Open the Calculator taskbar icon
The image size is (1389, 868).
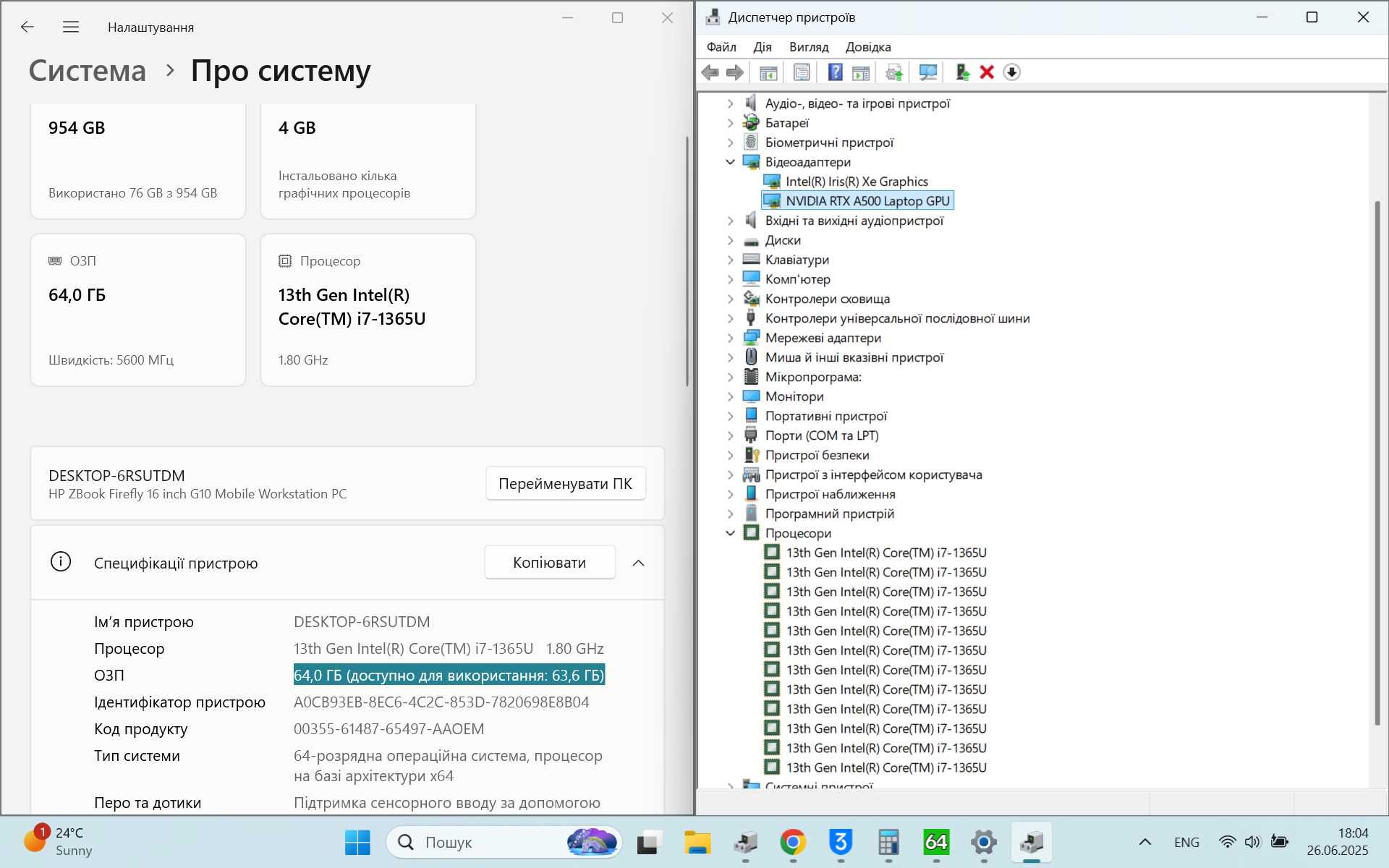coord(888,842)
